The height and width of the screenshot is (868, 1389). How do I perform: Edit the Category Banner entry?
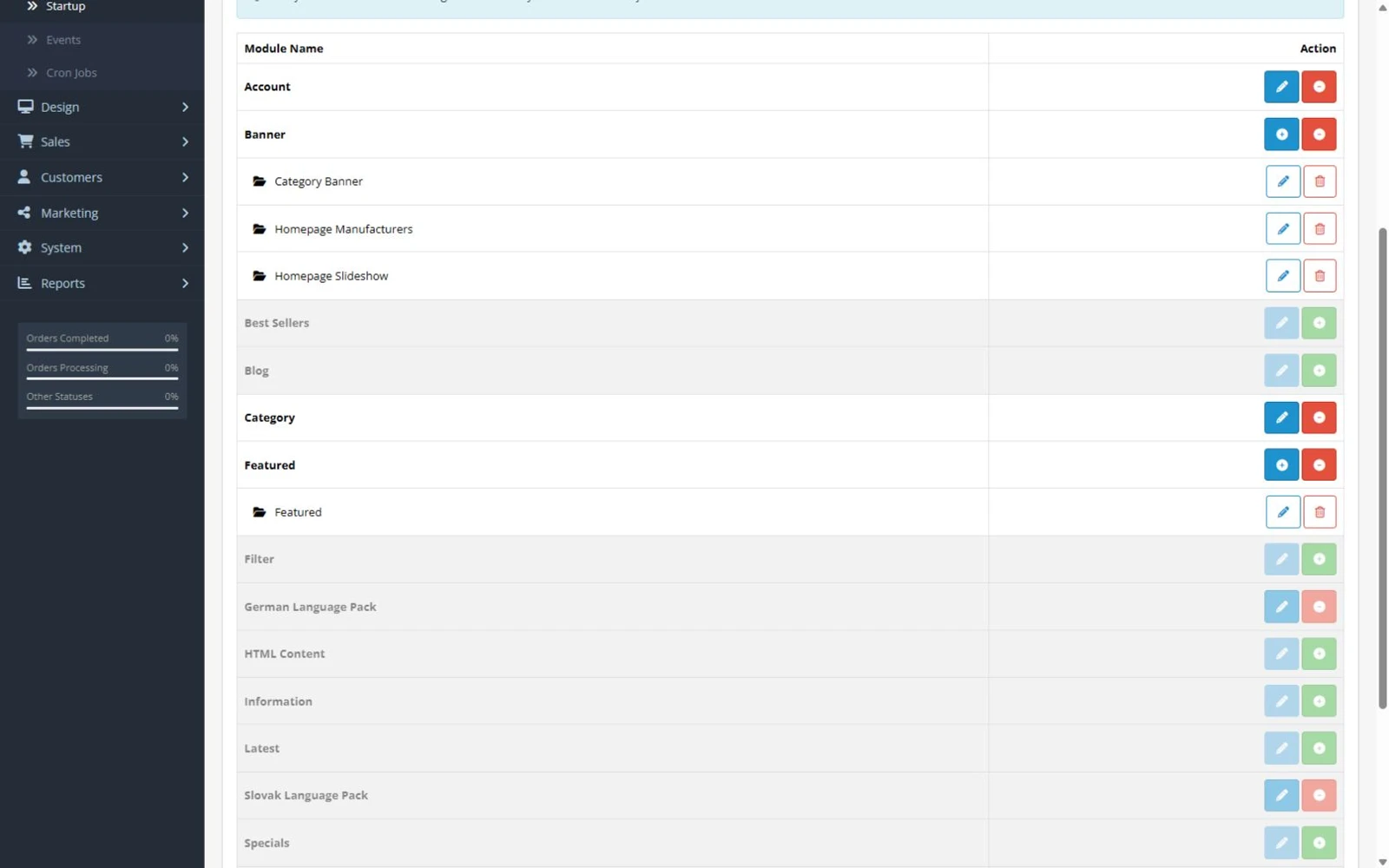tap(1282, 181)
